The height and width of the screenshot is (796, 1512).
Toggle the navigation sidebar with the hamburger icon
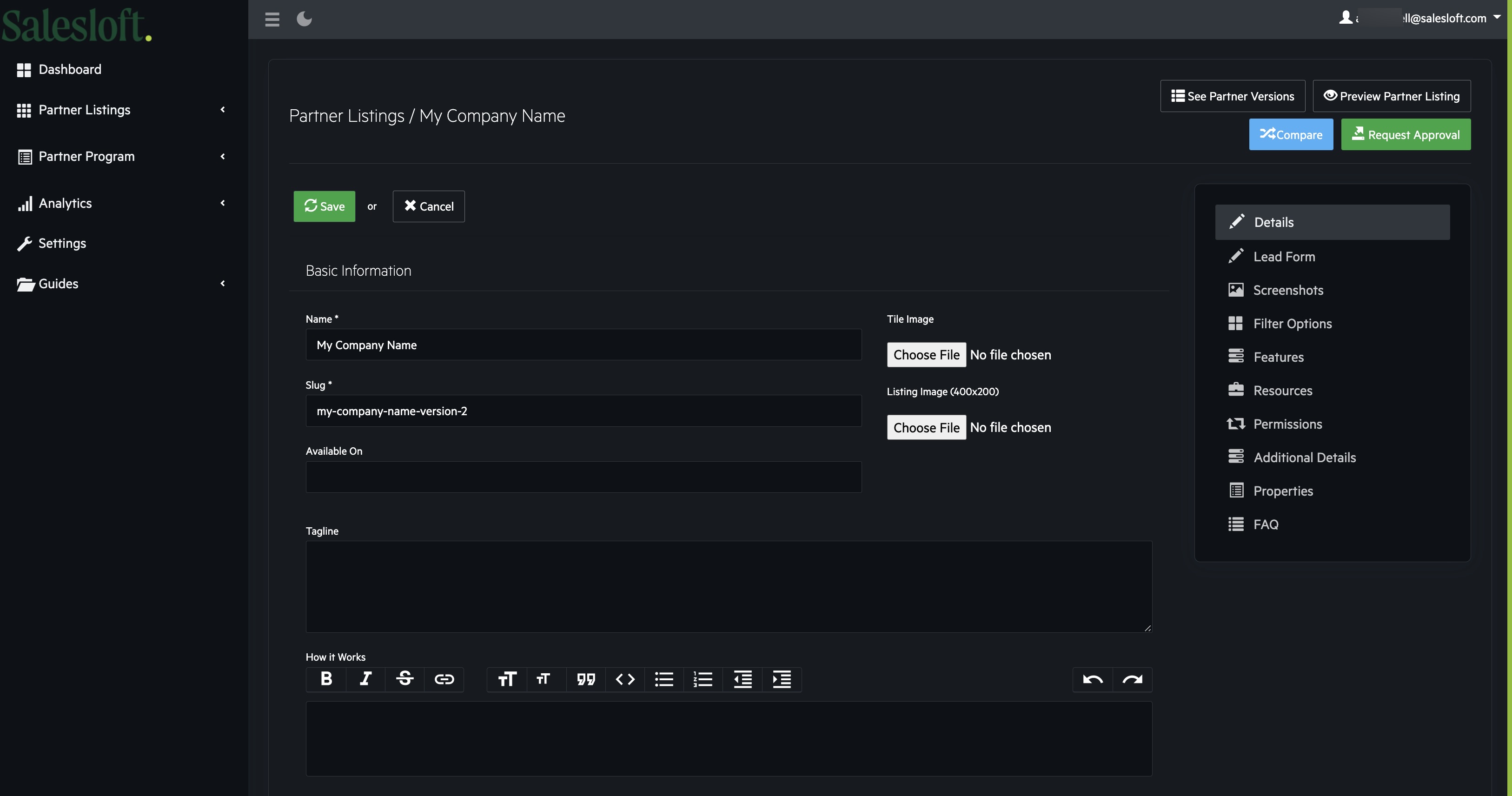point(272,18)
